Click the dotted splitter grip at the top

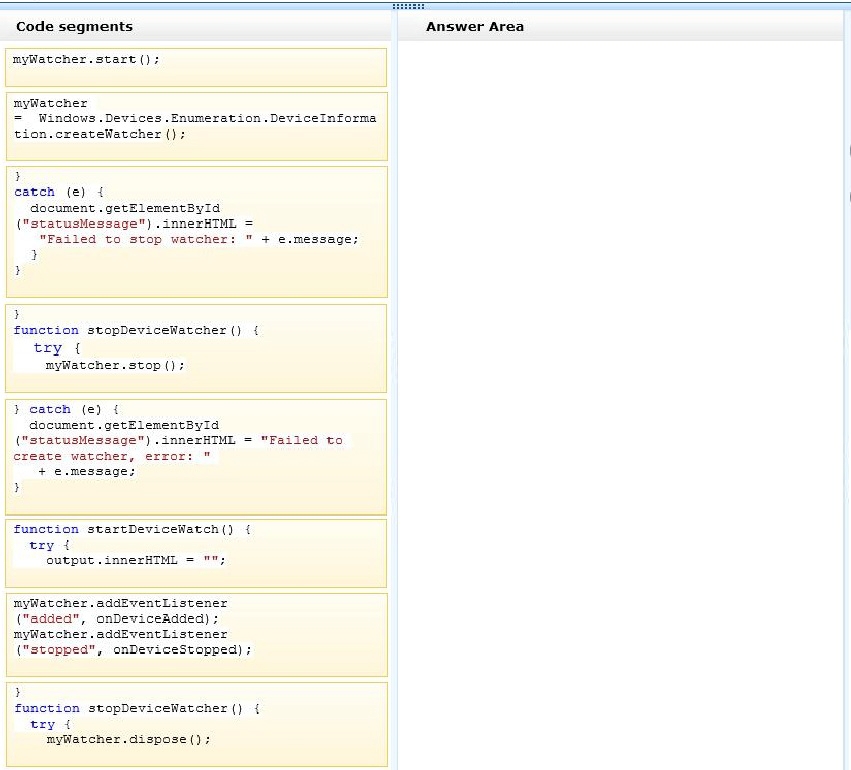pos(408,7)
